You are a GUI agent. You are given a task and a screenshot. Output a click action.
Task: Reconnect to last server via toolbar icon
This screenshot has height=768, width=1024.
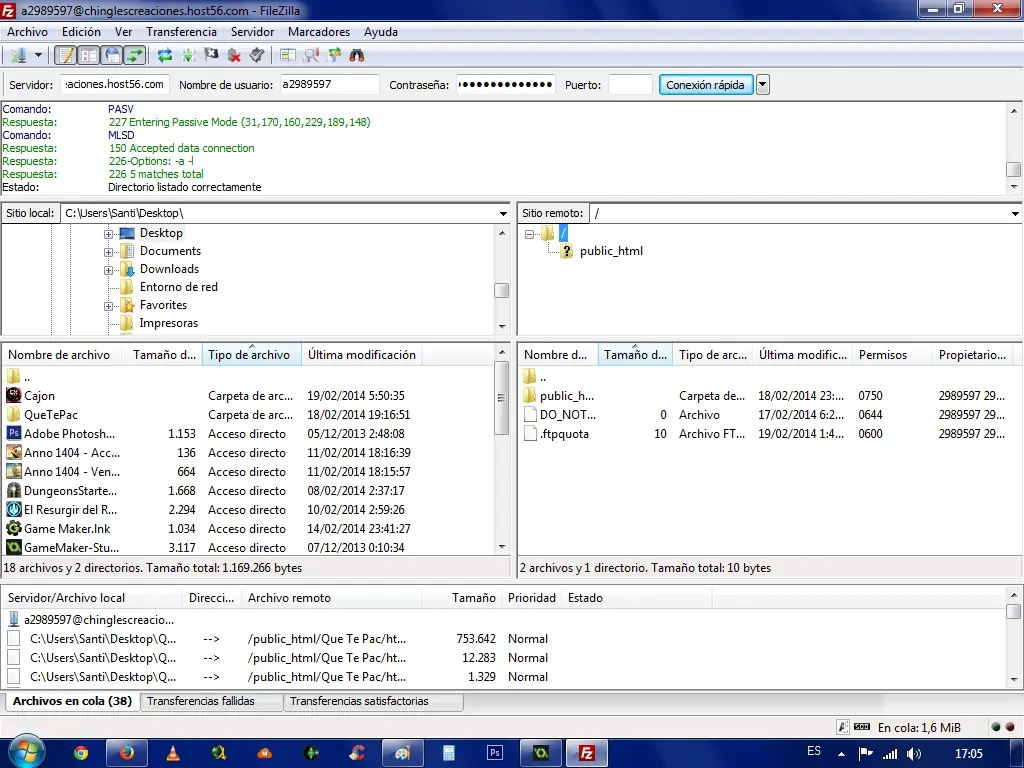tap(257, 56)
